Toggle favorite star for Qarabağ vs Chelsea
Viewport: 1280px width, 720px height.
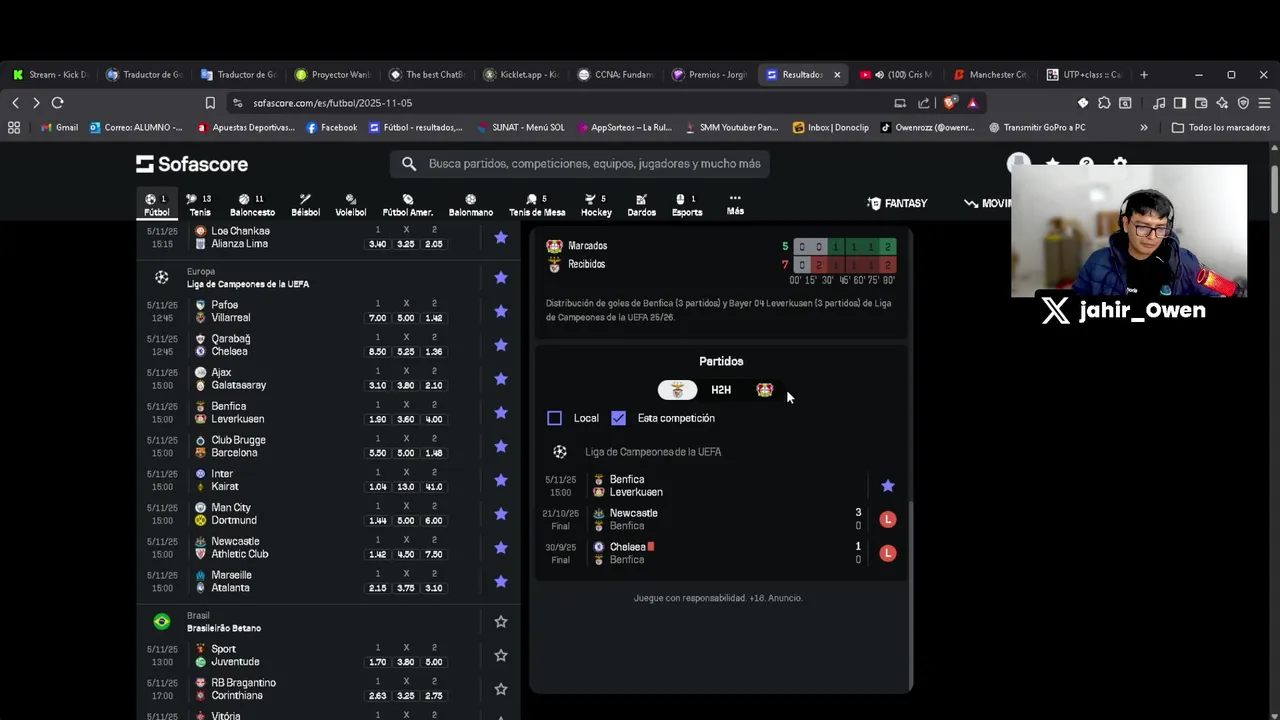pos(501,345)
